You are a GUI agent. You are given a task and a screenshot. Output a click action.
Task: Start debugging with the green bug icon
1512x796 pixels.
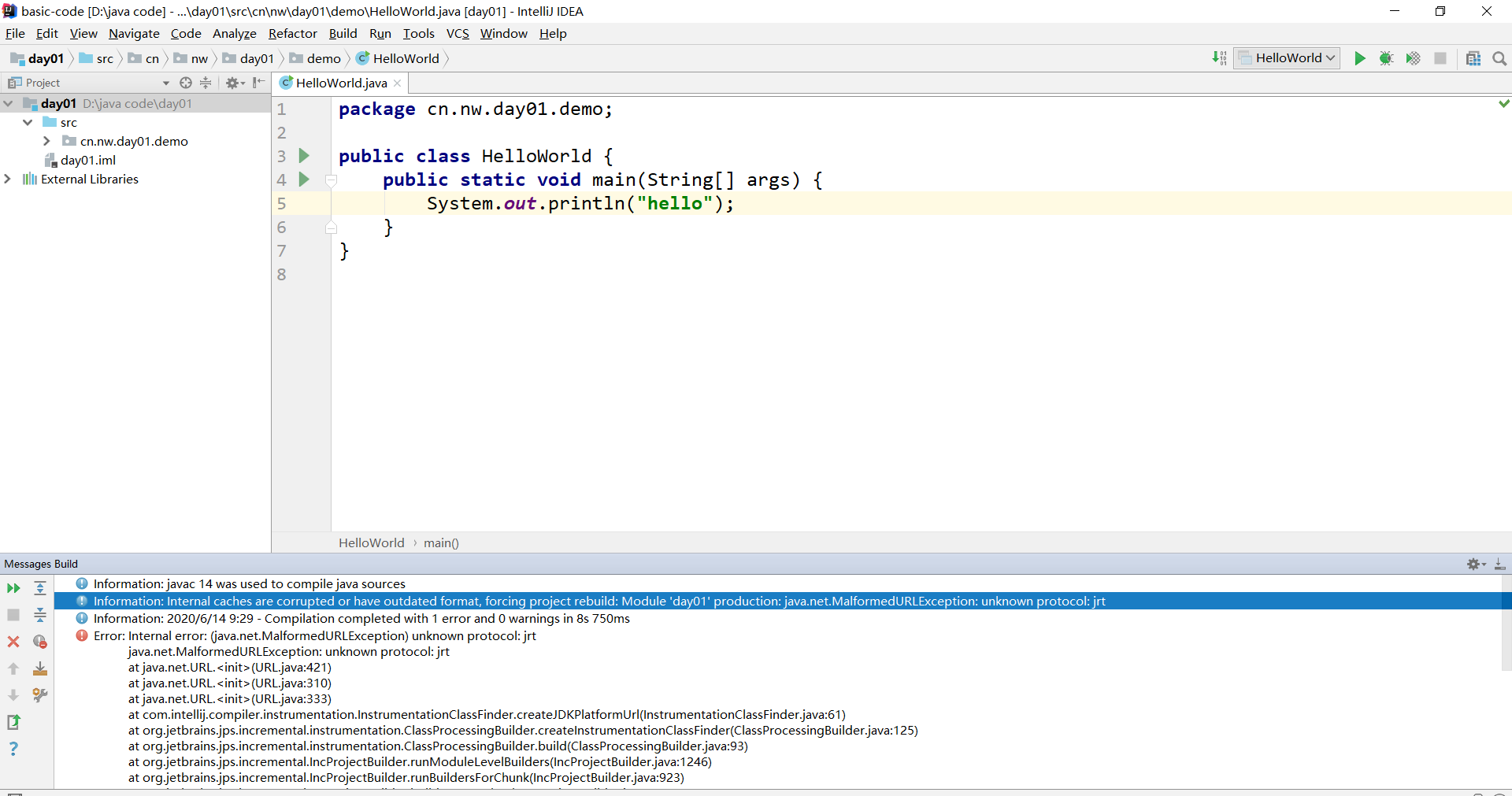pos(1386,58)
